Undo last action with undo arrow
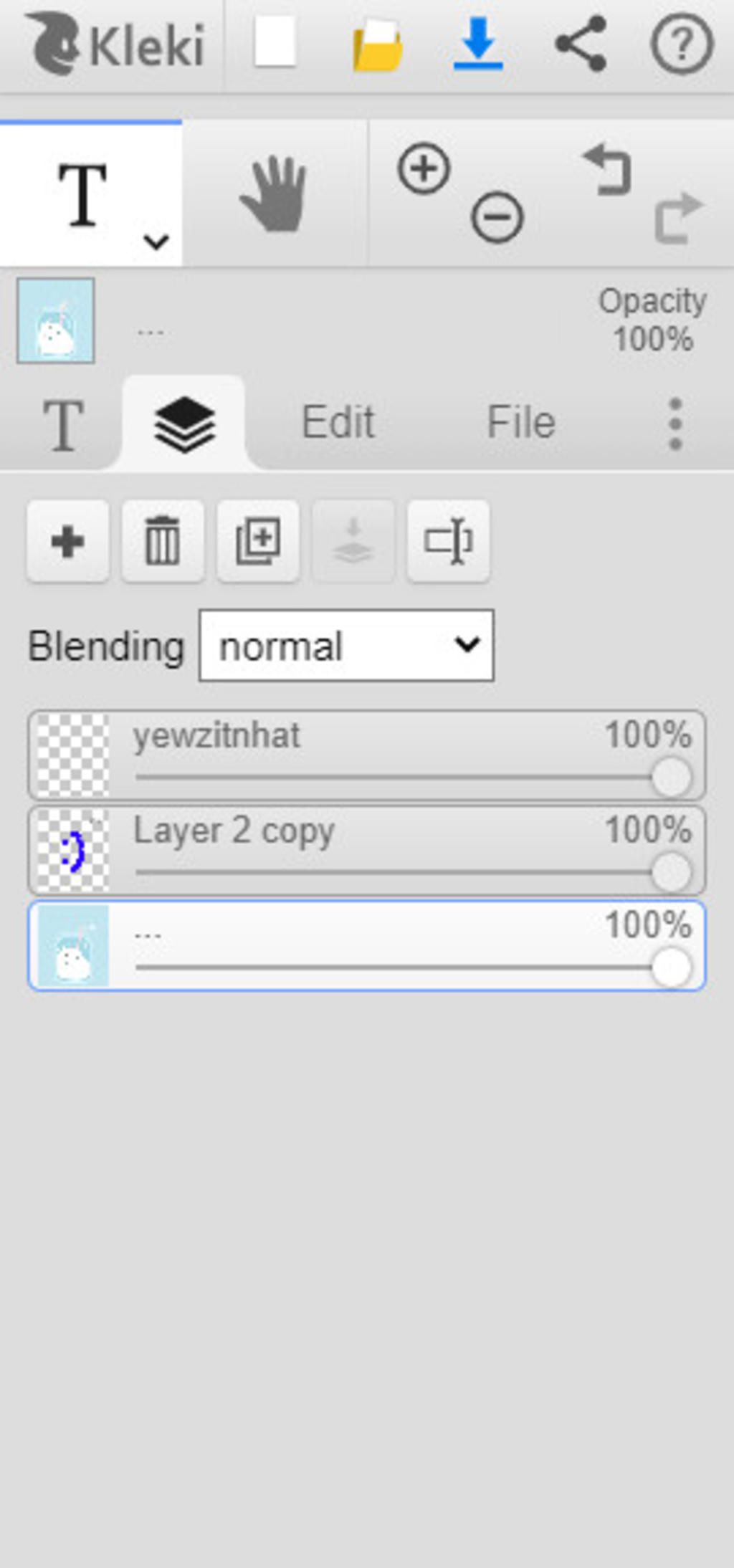734x1568 pixels. click(x=608, y=170)
